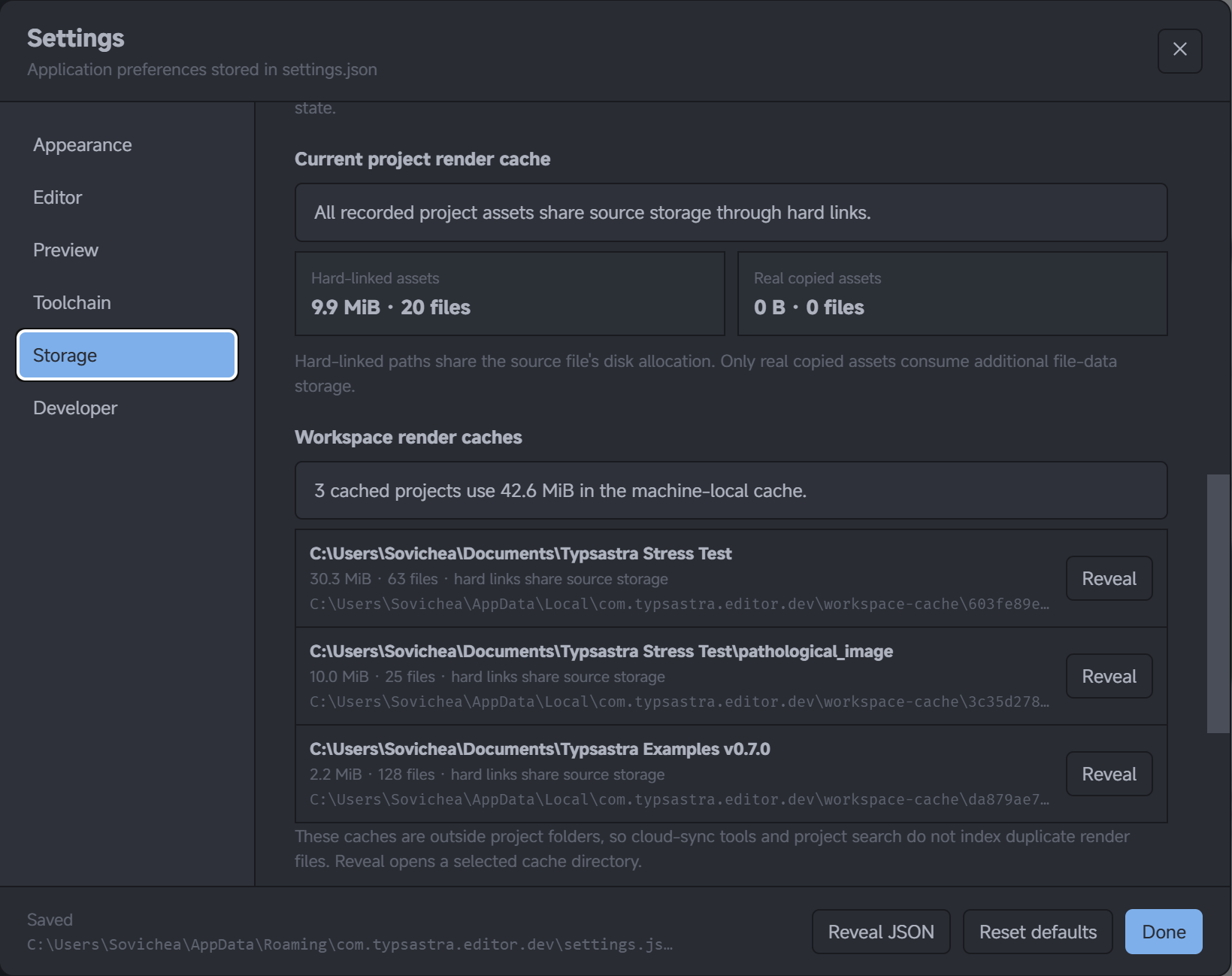This screenshot has height=976, width=1232.
Task: Click Reset defaults button
Action: pos(1037,932)
